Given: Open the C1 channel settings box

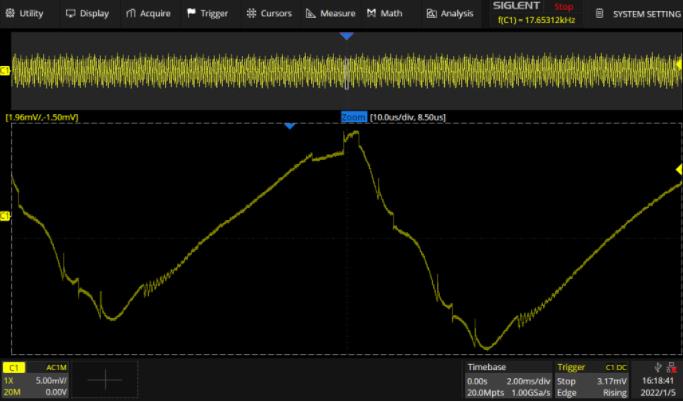Looking at the screenshot, I should point(36,380).
